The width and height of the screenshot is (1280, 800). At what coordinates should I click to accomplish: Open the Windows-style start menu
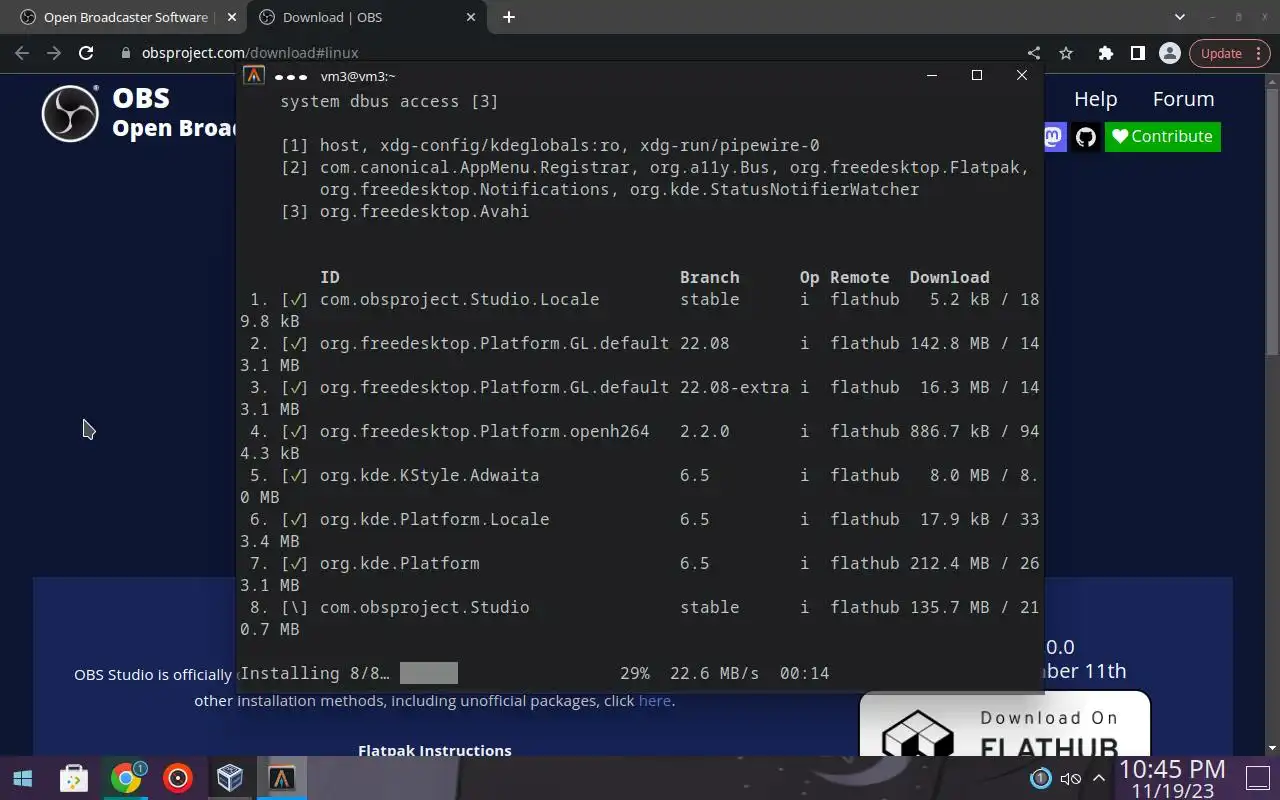click(x=22, y=778)
